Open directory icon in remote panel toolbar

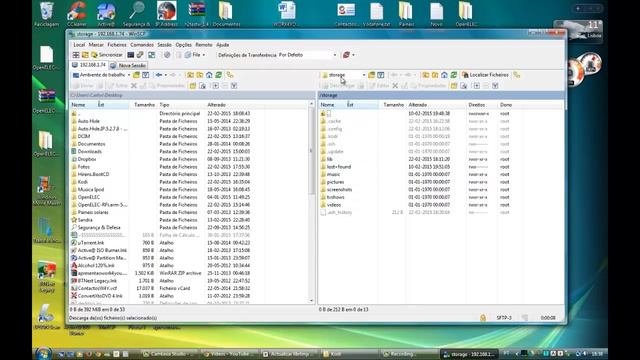(x=371, y=75)
